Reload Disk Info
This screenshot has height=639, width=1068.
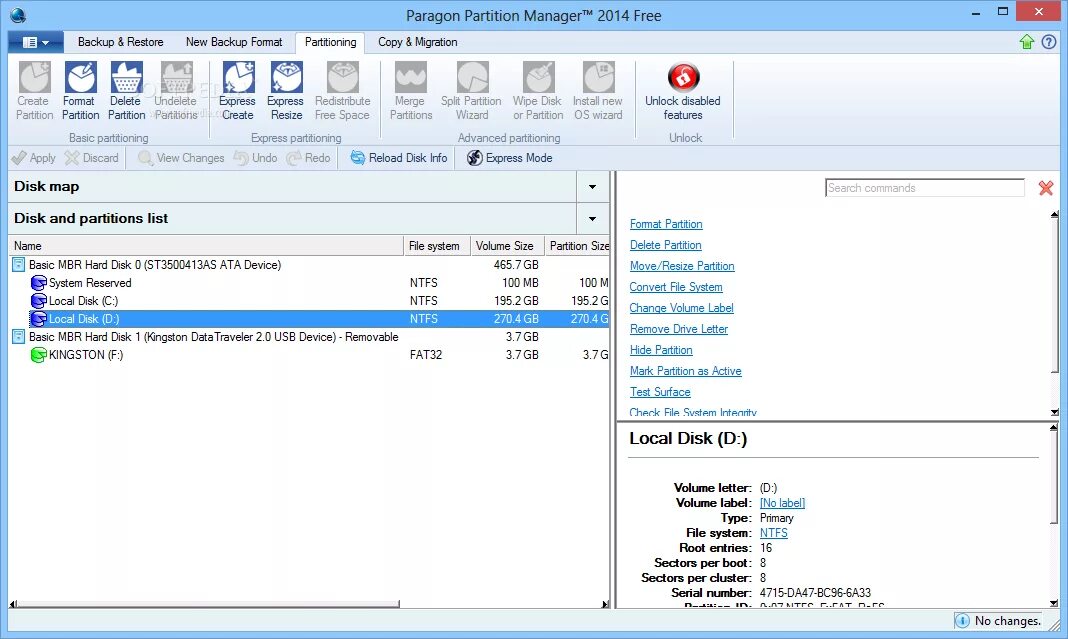(x=398, y=158)
